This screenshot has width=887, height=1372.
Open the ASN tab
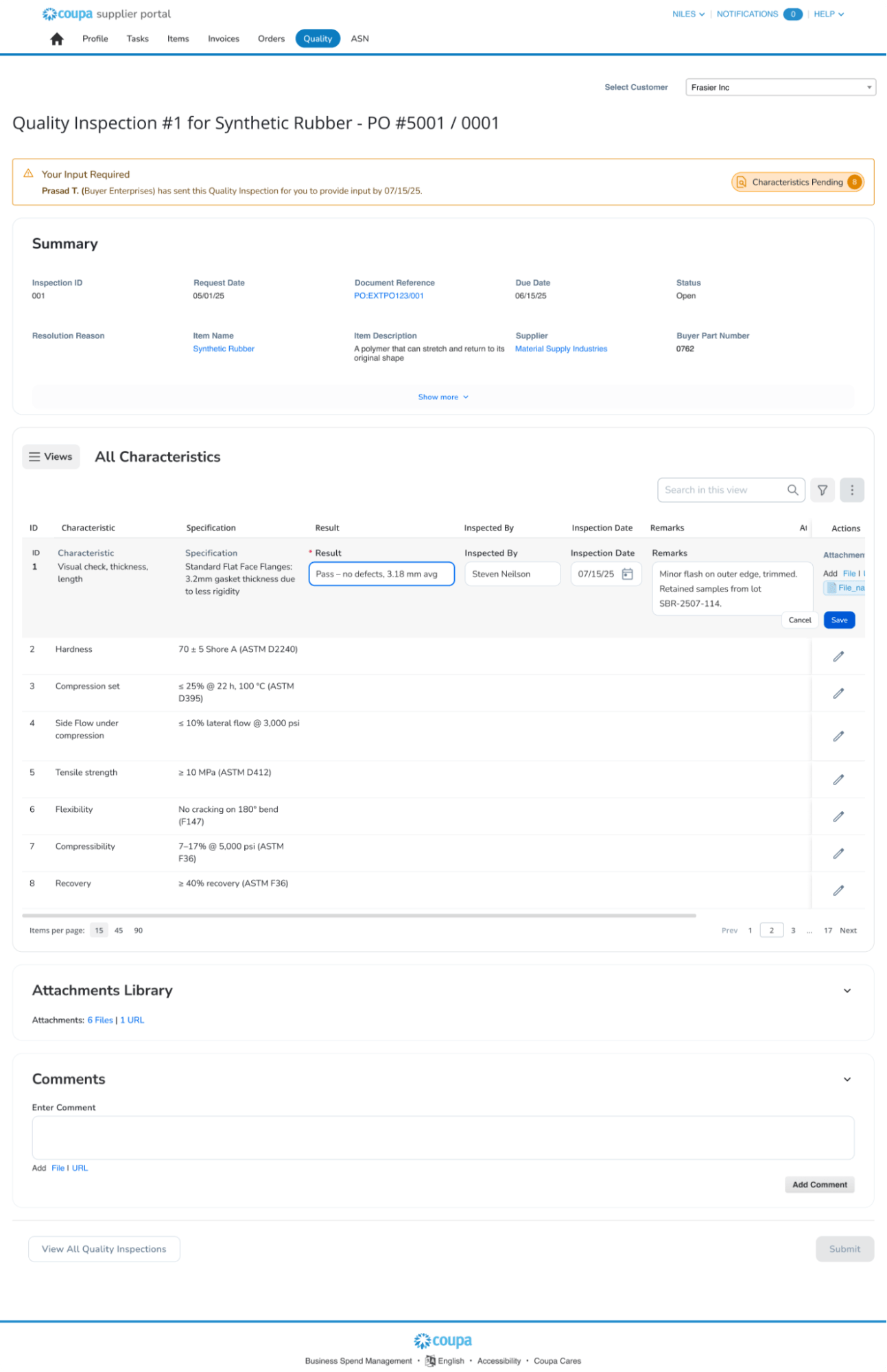point(360,39)
